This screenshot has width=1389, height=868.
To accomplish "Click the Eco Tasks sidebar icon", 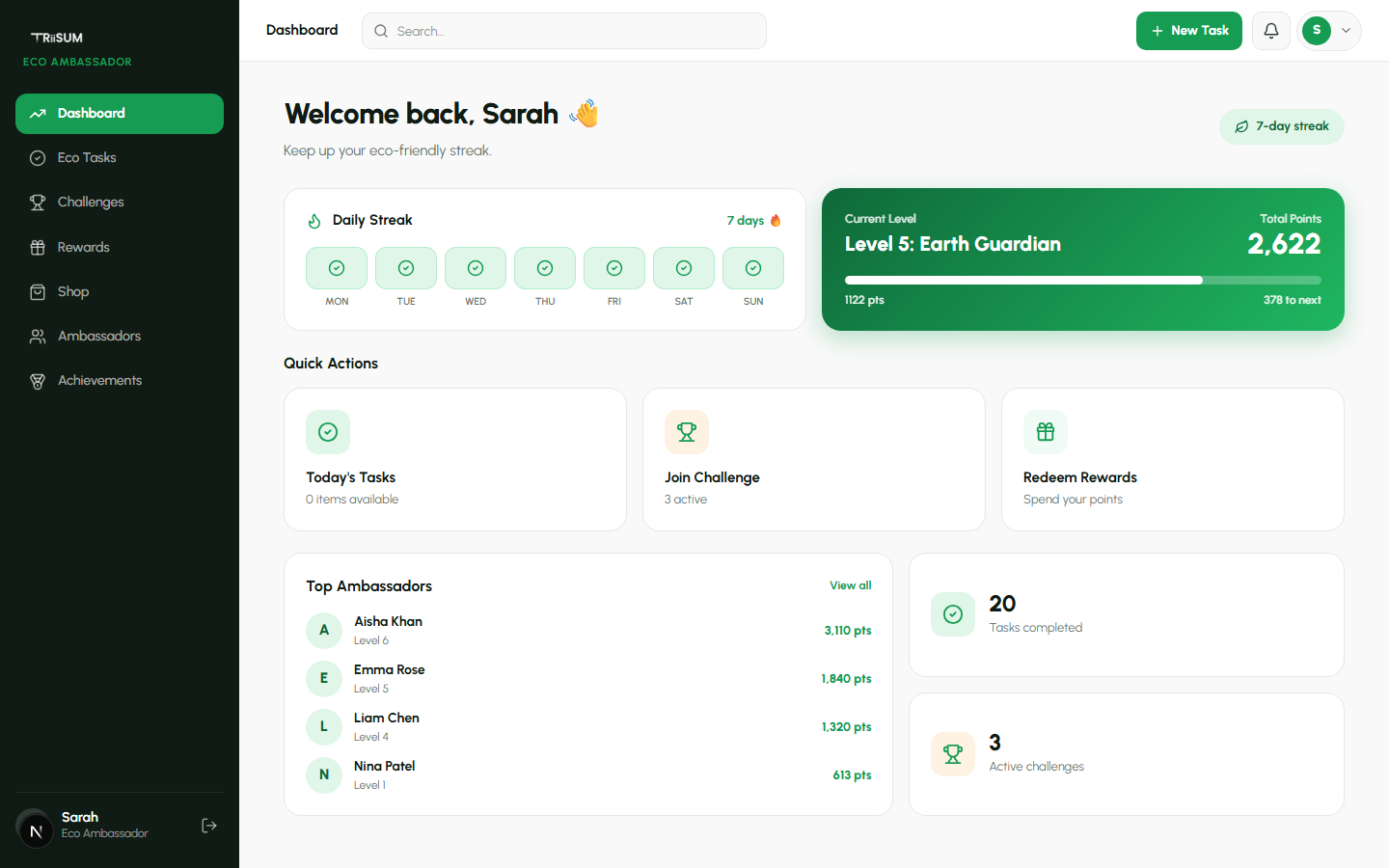I will pos(38,158).
